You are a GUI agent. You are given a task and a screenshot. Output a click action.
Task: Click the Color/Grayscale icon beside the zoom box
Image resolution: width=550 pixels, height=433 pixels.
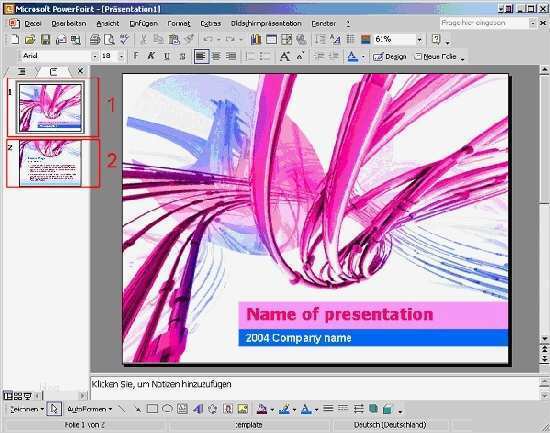365,39
